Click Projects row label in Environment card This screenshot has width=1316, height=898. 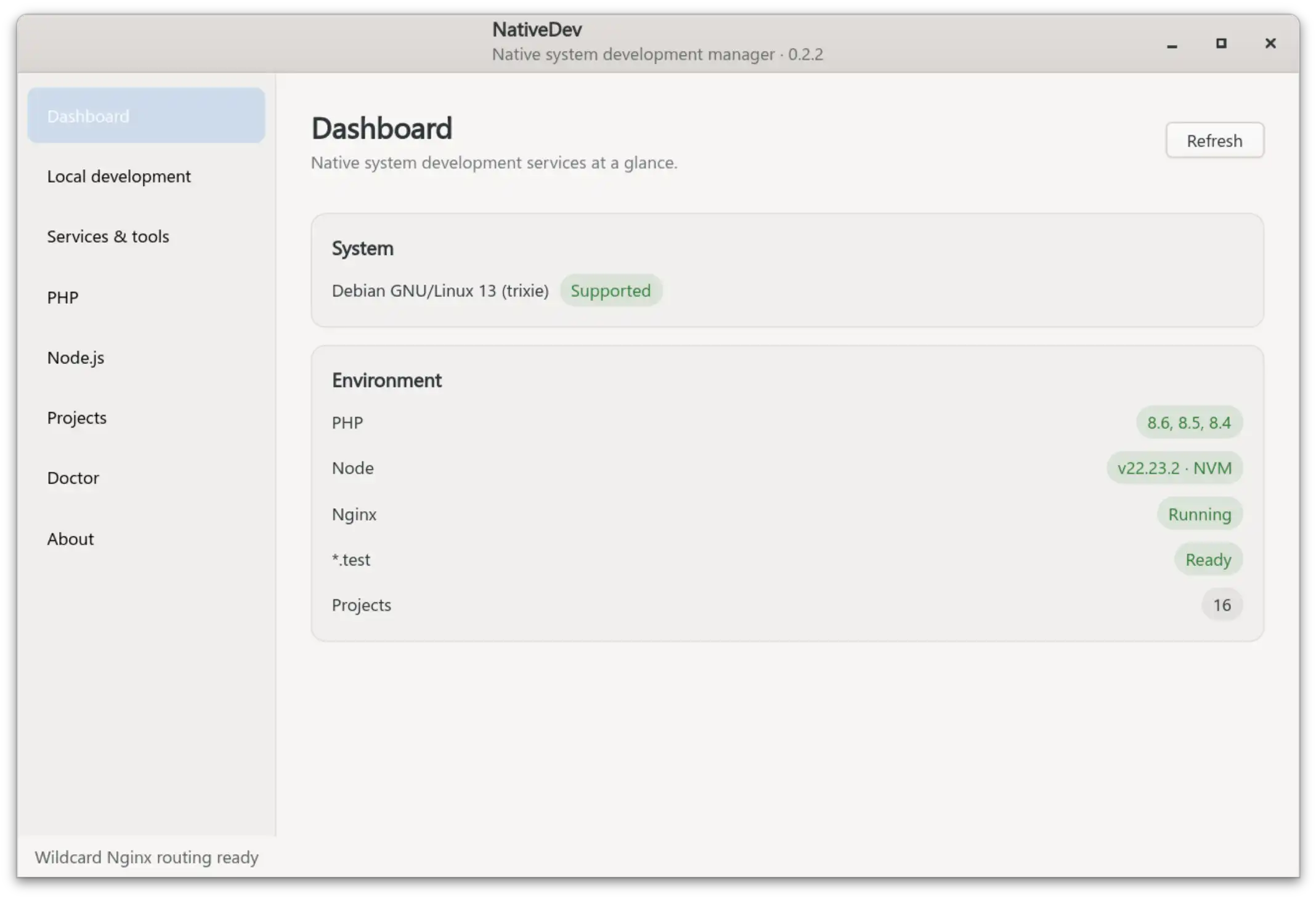tap(362, 605)
